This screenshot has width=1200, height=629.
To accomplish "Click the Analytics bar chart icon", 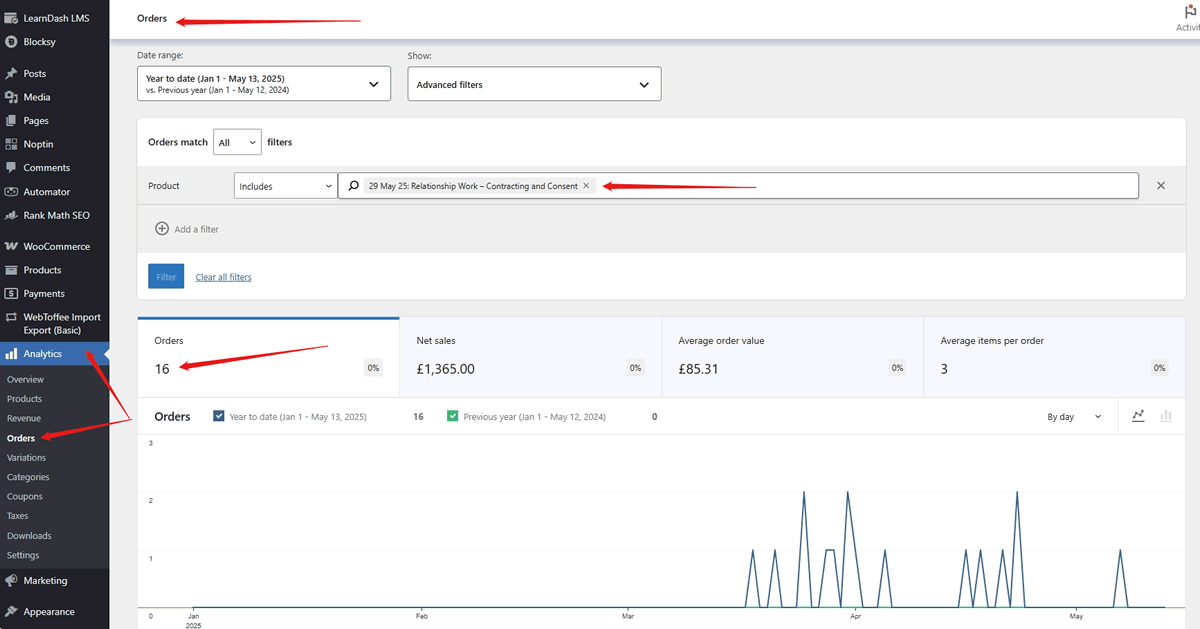I will [11, 354].
